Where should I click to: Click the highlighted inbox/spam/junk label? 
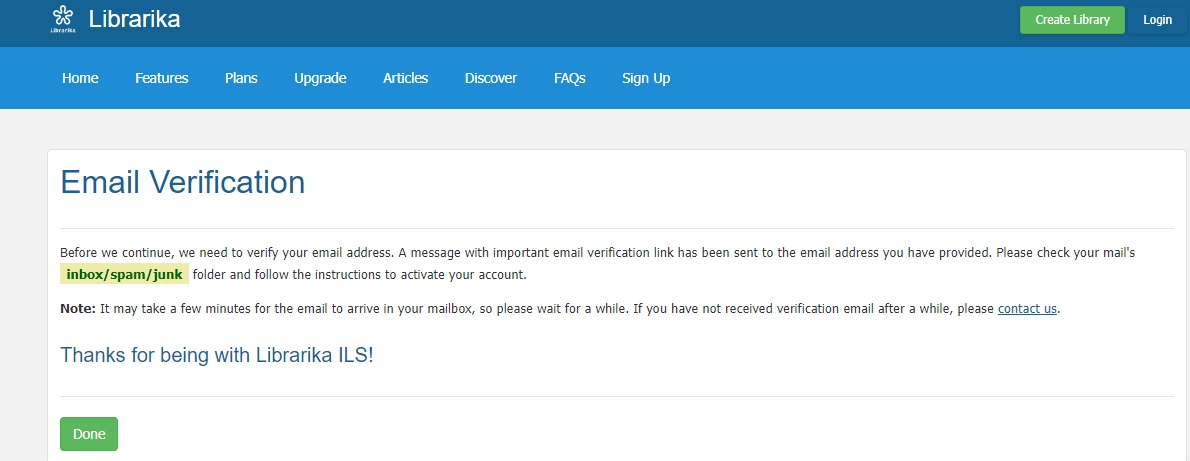coord(124,274)
